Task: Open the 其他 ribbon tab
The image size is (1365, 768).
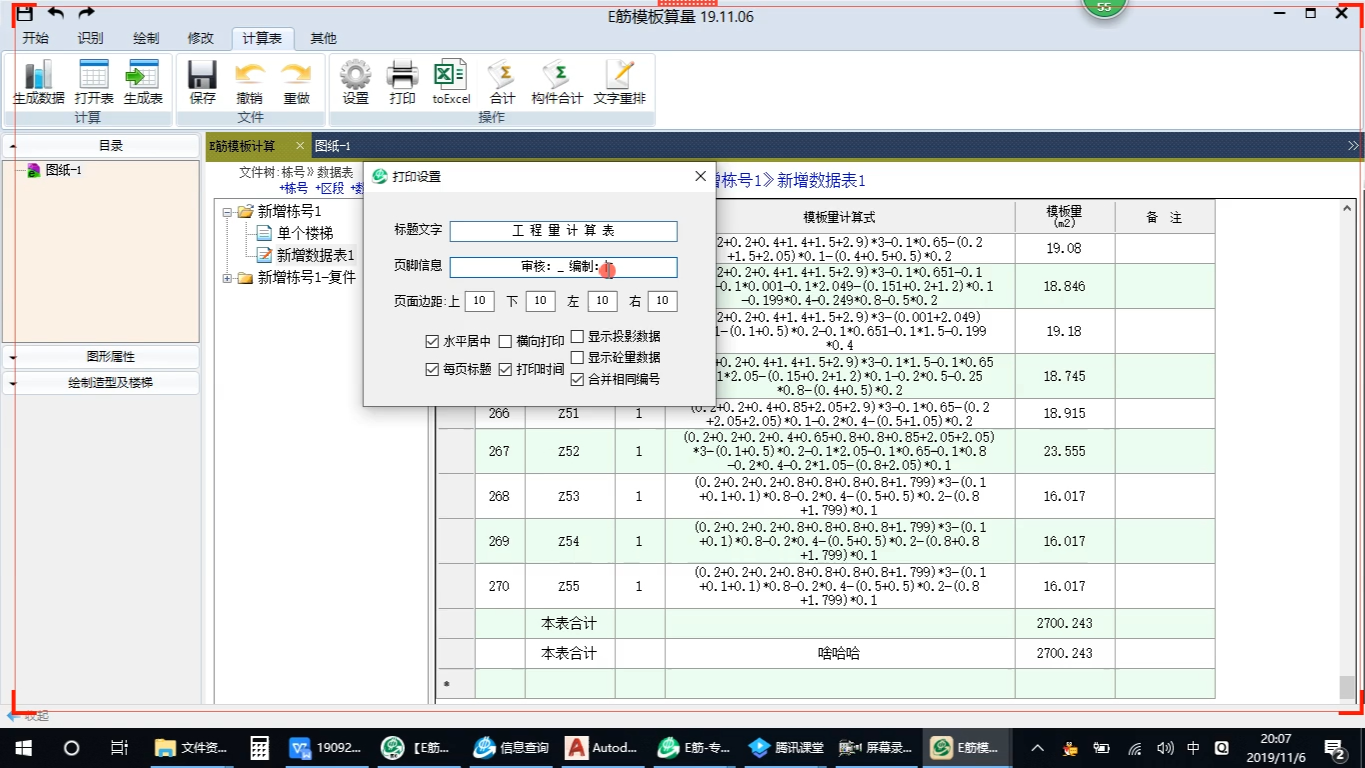Action: tap(323, 39)
